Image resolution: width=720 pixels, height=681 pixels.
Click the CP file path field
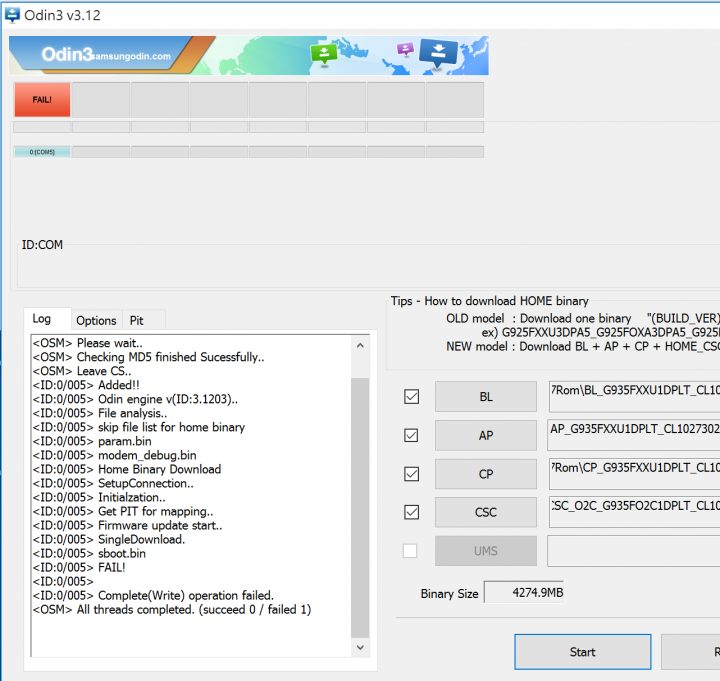click(x=634, y=473)
